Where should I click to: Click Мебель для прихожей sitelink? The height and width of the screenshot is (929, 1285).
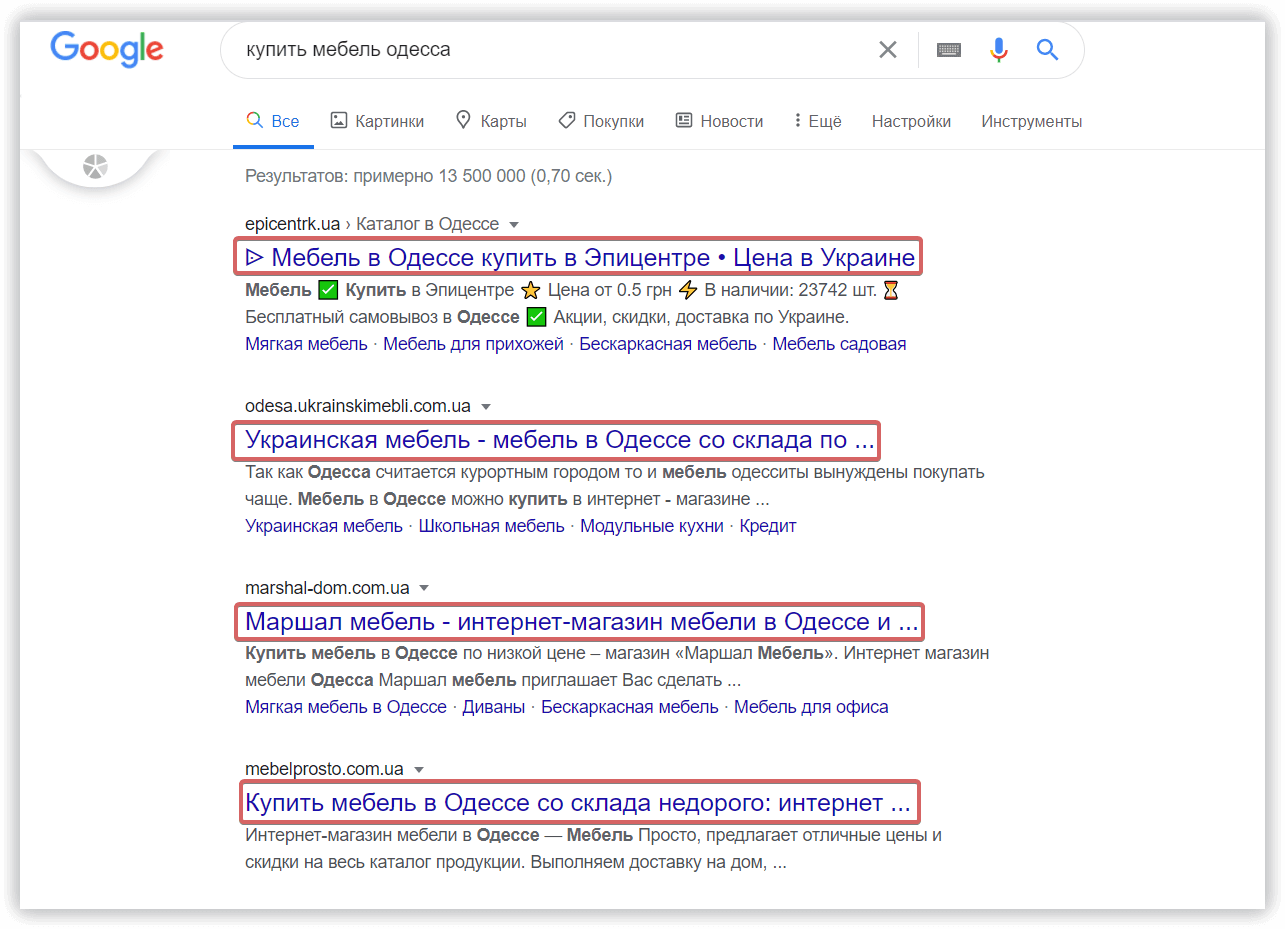tap(473, 344)
